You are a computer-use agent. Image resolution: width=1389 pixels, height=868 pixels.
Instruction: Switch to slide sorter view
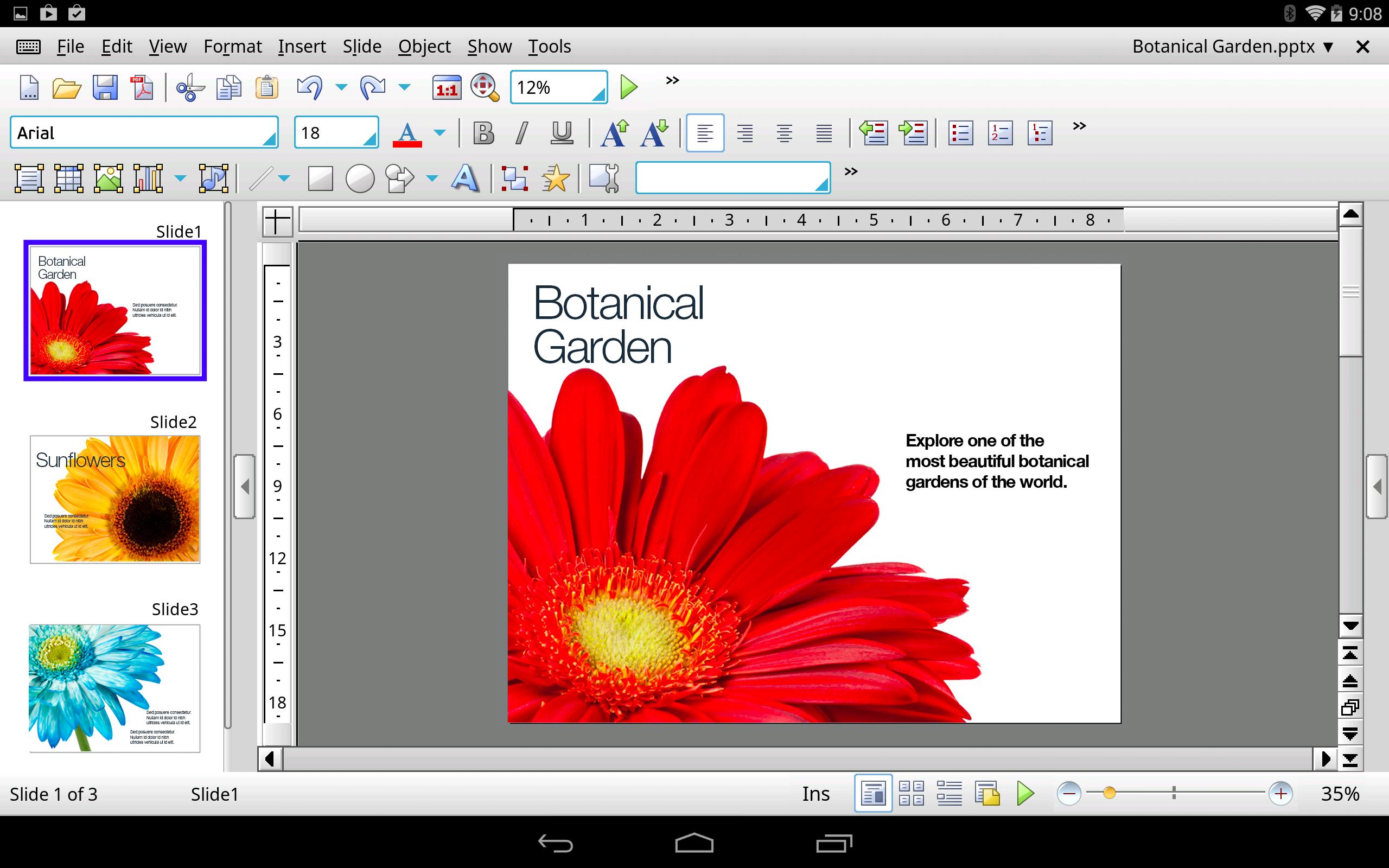click(x=912, y=793)
